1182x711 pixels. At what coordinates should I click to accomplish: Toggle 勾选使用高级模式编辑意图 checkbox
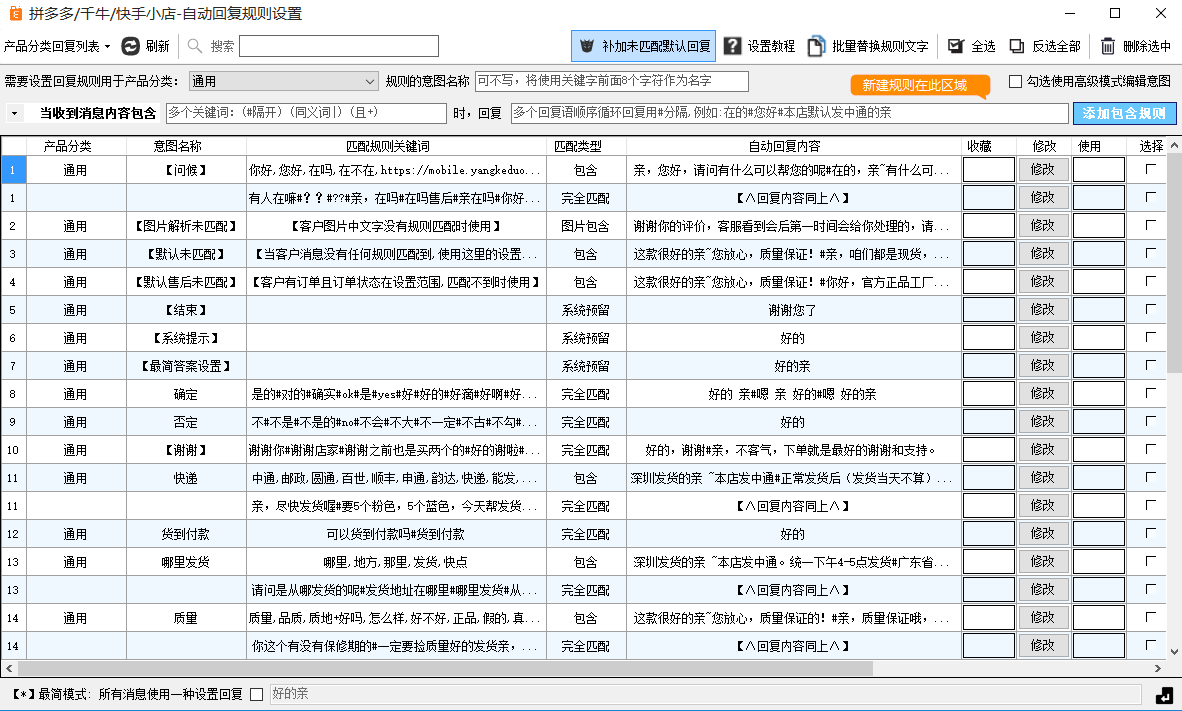pos(1015,81)
